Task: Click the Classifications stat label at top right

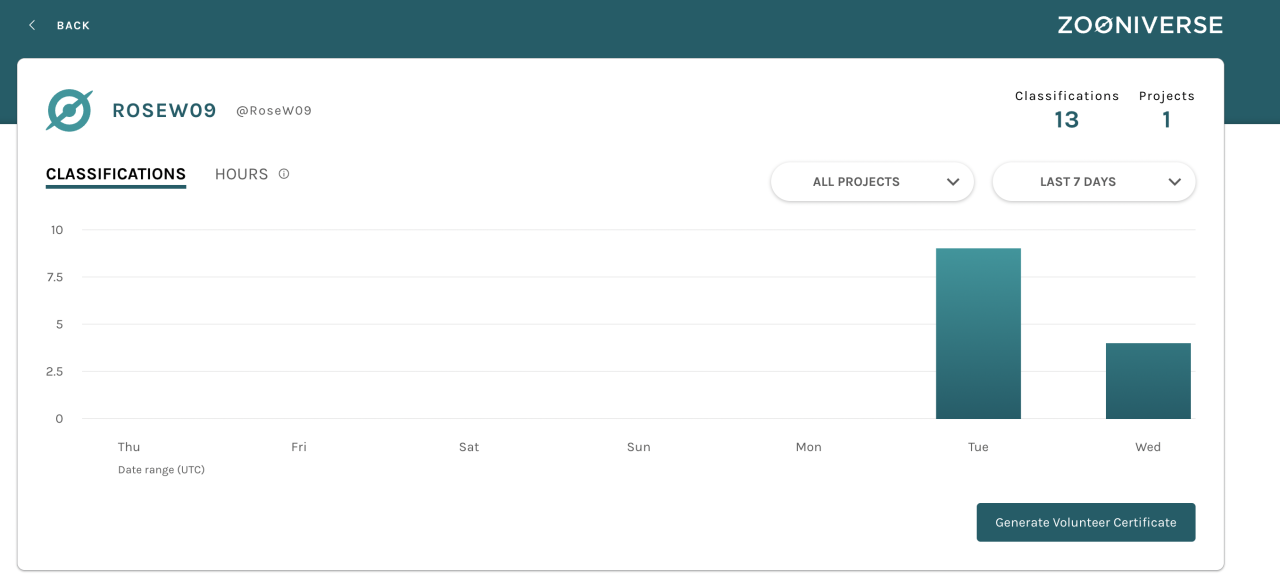Action: coord(1067,96)
